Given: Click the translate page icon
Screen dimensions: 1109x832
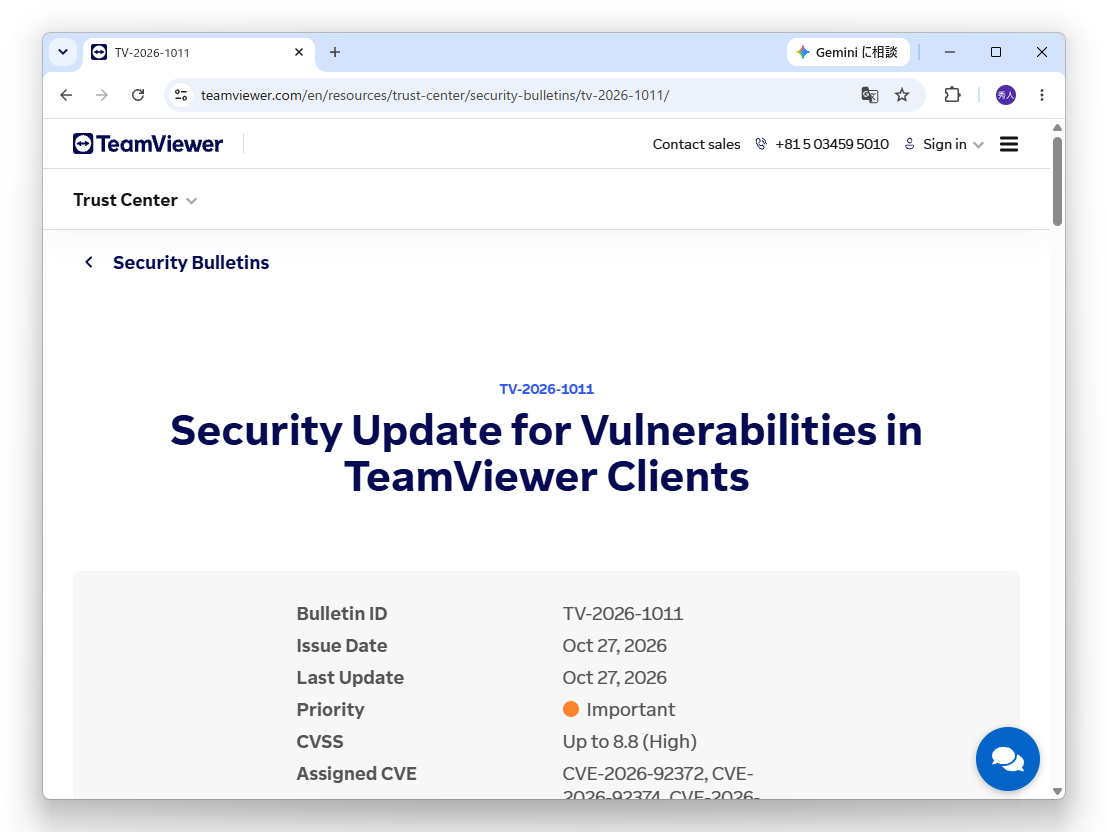Looking at the screenshot, I should (x=869, y=95).
